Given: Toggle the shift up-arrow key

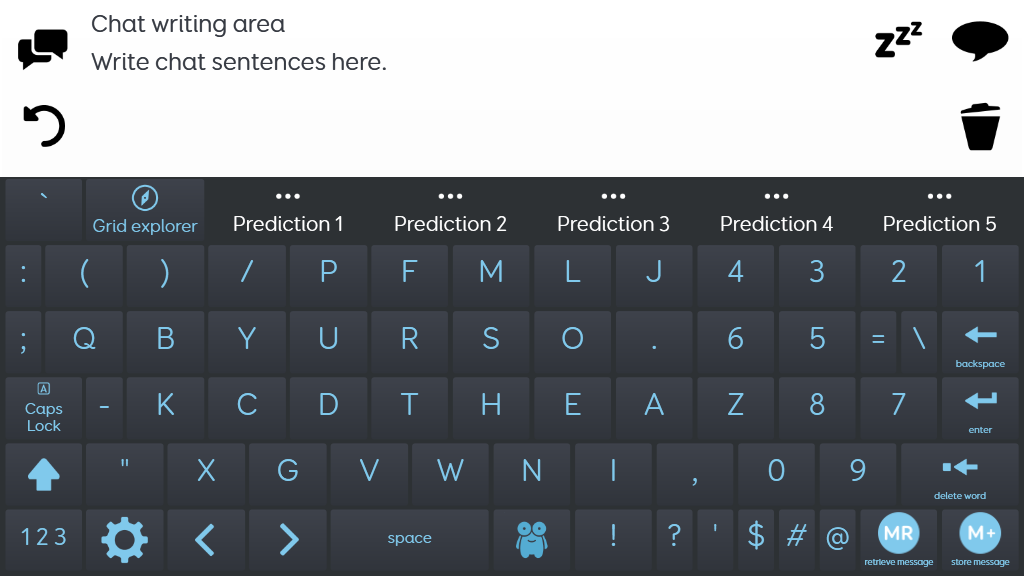Looking at the screenshot, I should click(44, 473).
